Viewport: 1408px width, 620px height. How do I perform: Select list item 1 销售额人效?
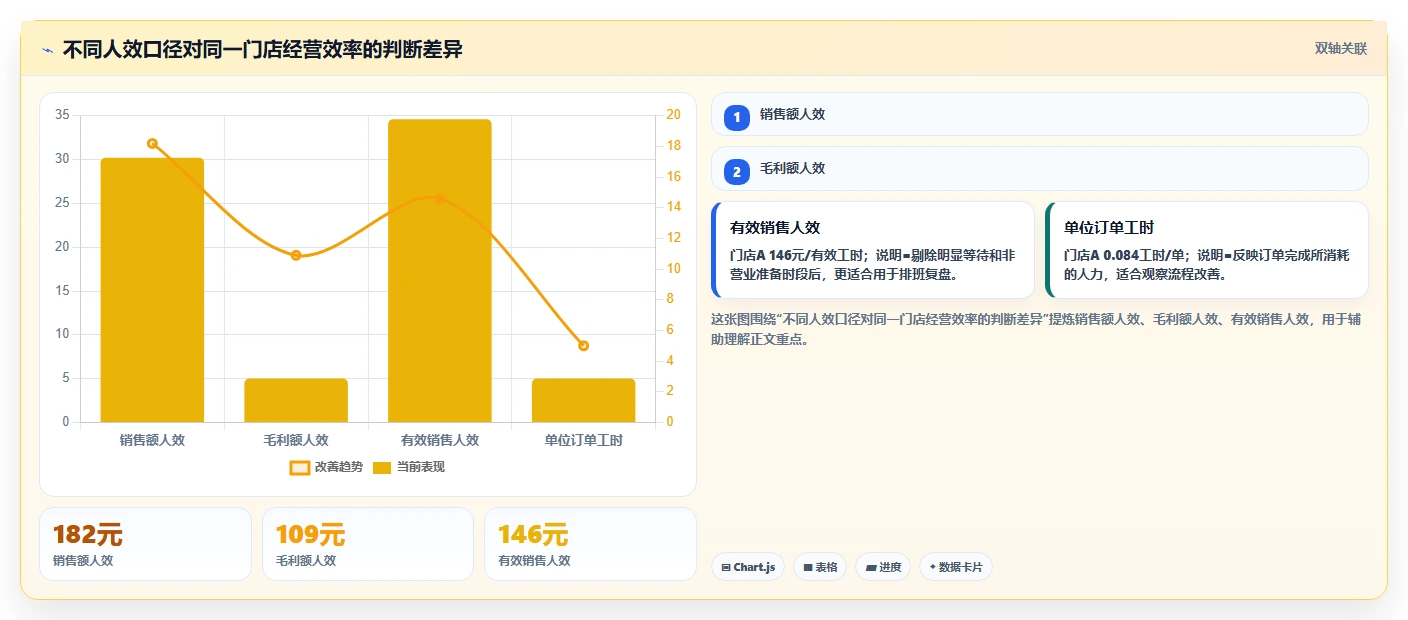pos(1040,114)
